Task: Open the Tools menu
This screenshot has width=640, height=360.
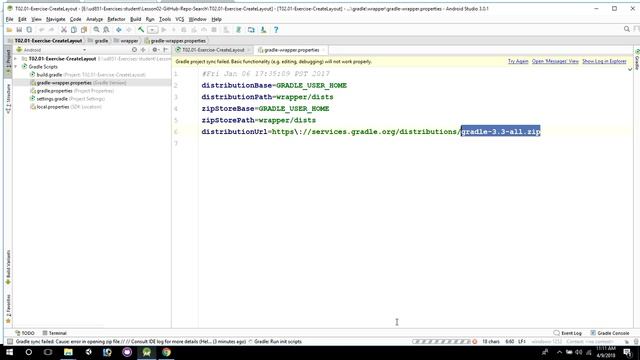Action: (165, 19)
